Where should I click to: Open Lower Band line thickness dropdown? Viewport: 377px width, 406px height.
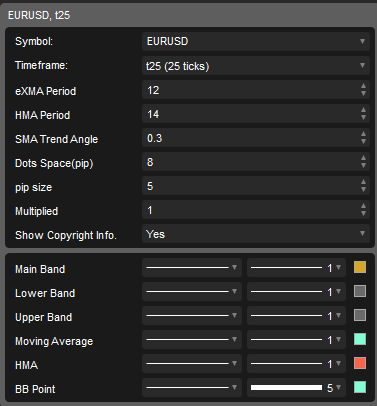pyautogui.click(x=296, y=291)
